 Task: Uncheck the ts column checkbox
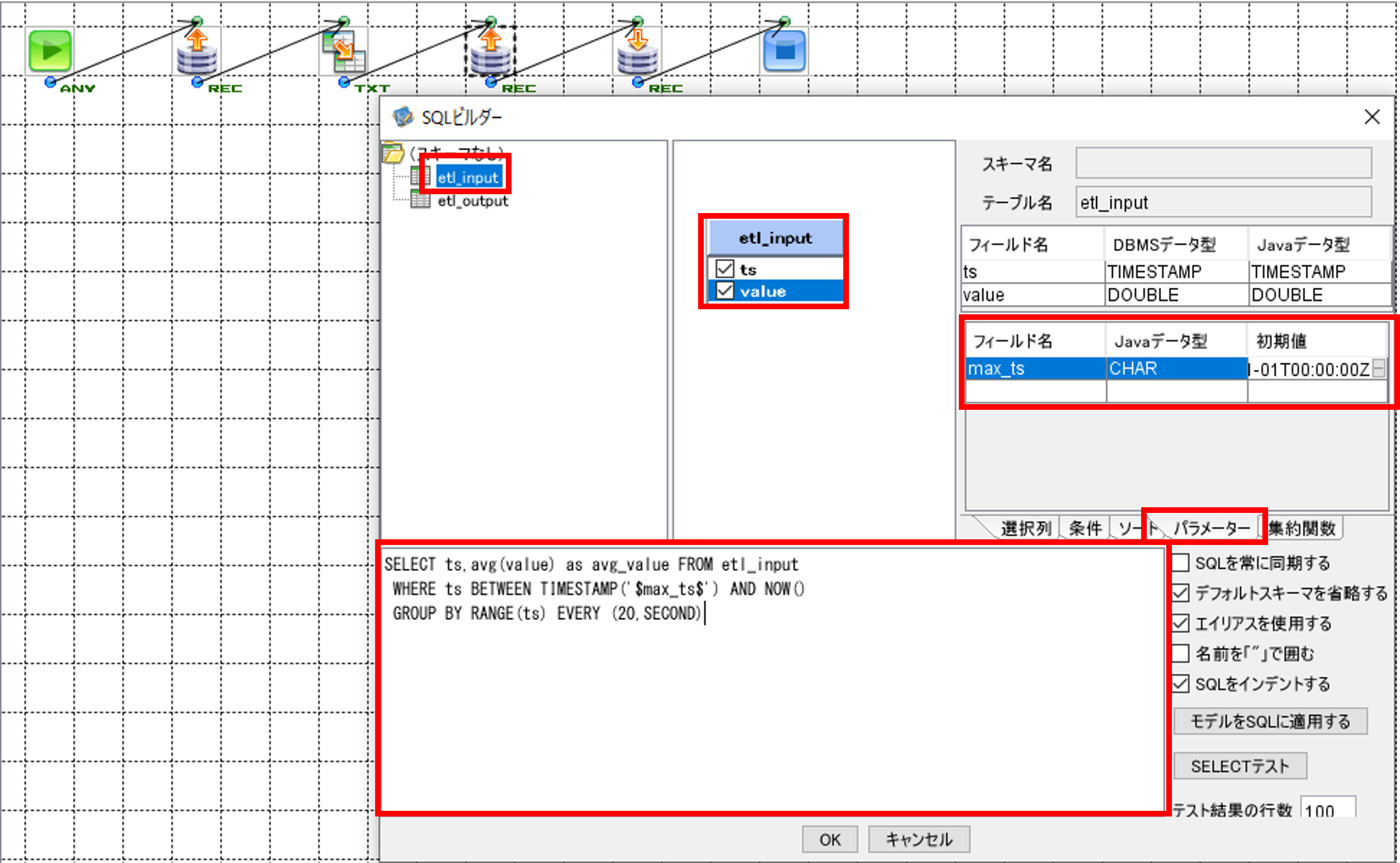coord(725,269)
